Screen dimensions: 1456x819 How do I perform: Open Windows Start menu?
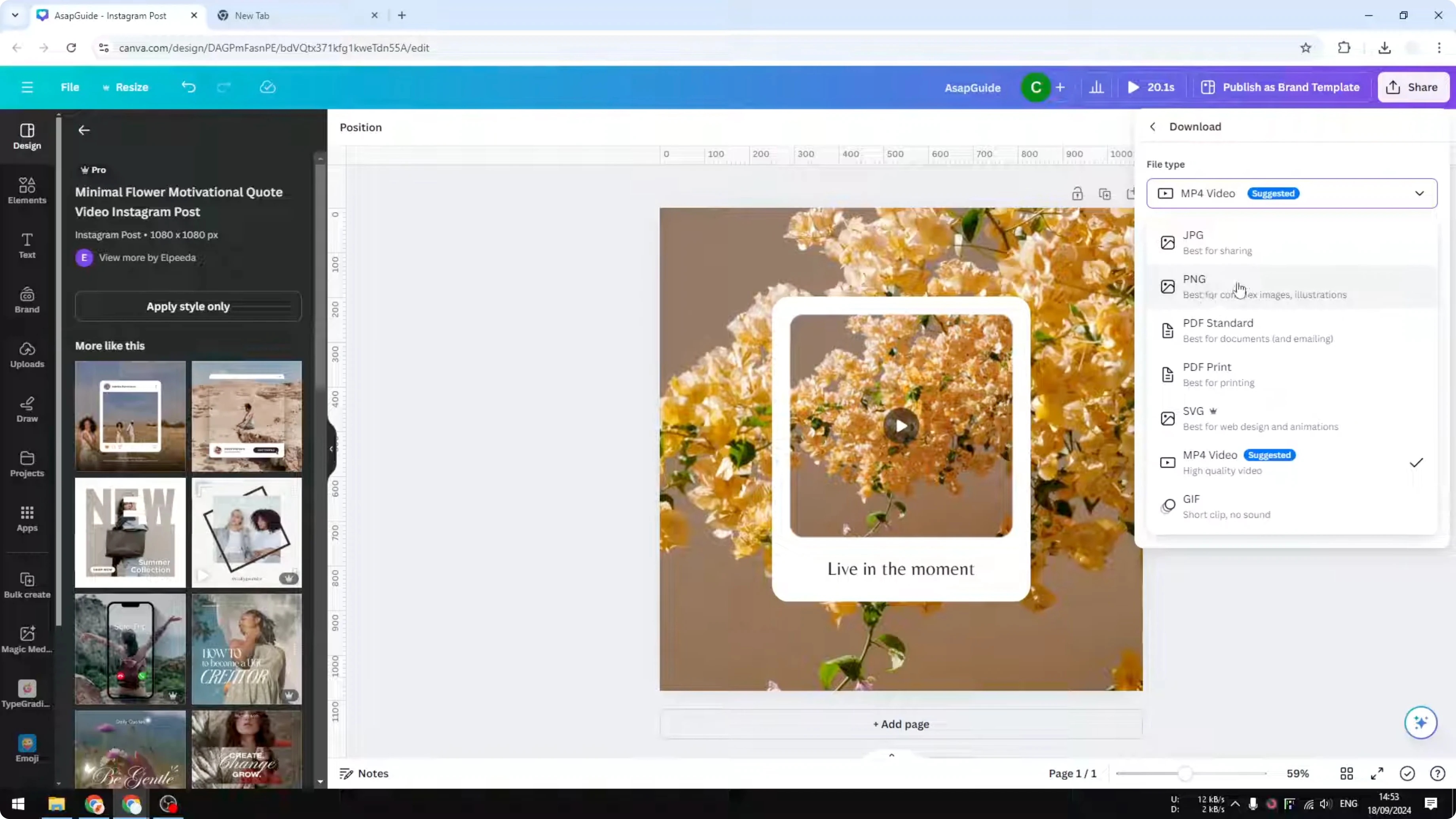coord(18,804)
